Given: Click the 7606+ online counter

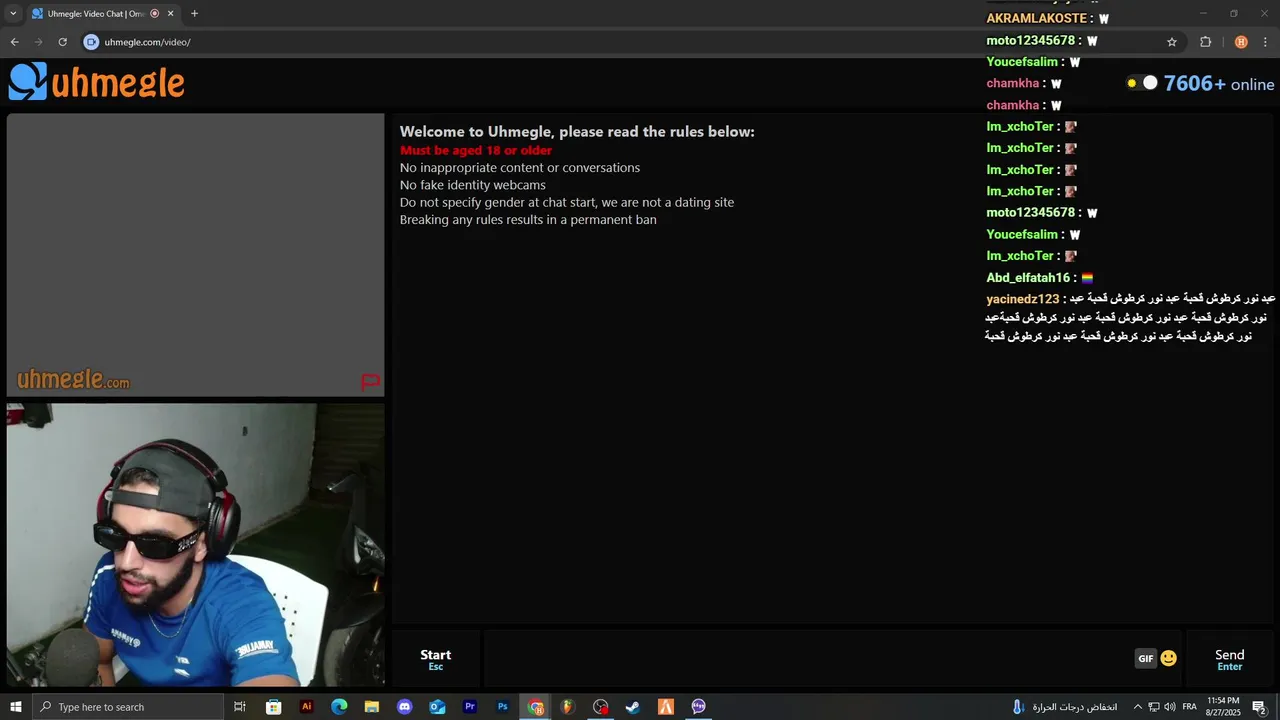Looking at the screenshot, I should (1218, 84).
